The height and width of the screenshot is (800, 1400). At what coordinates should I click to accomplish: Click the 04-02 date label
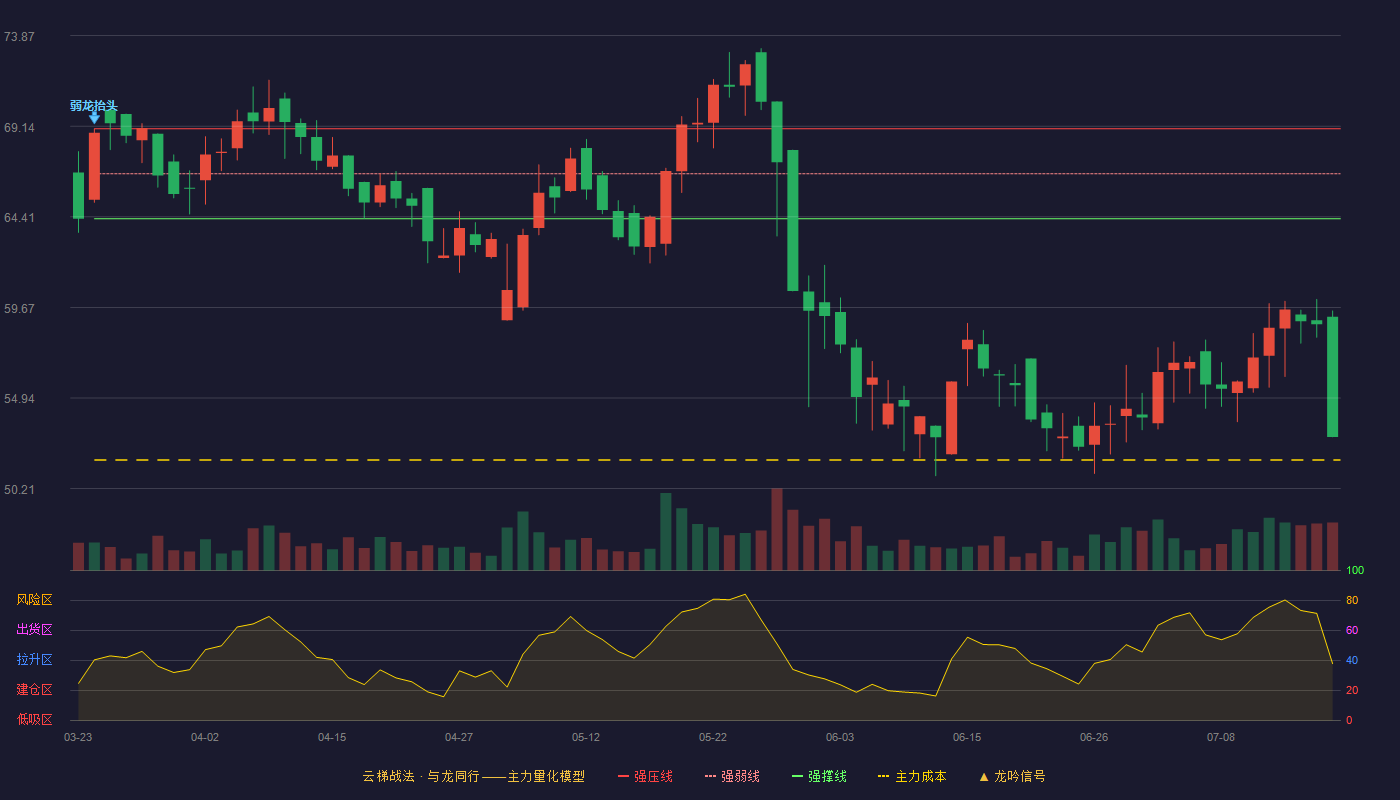pos(205,737)
